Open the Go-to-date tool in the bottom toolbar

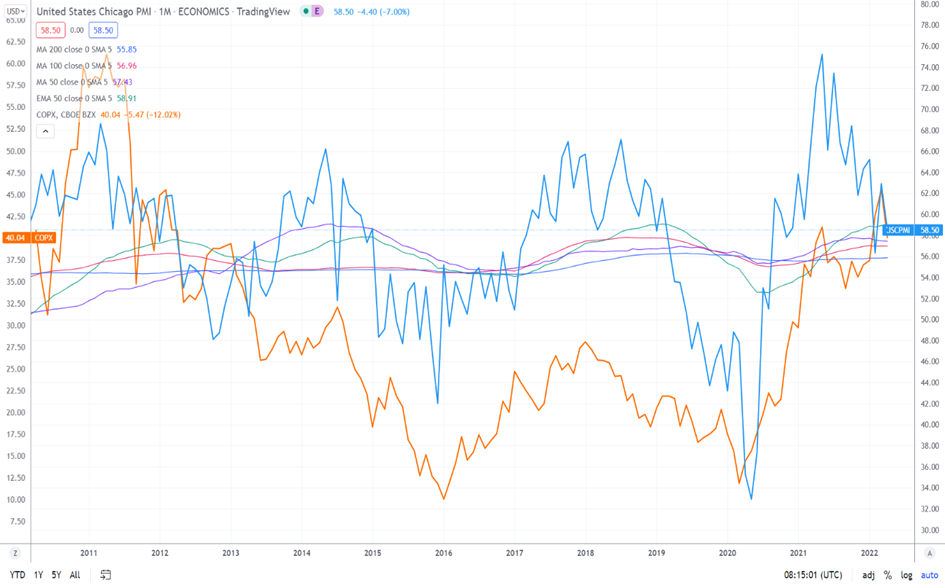pyautogui.click(x=105, y=575)
